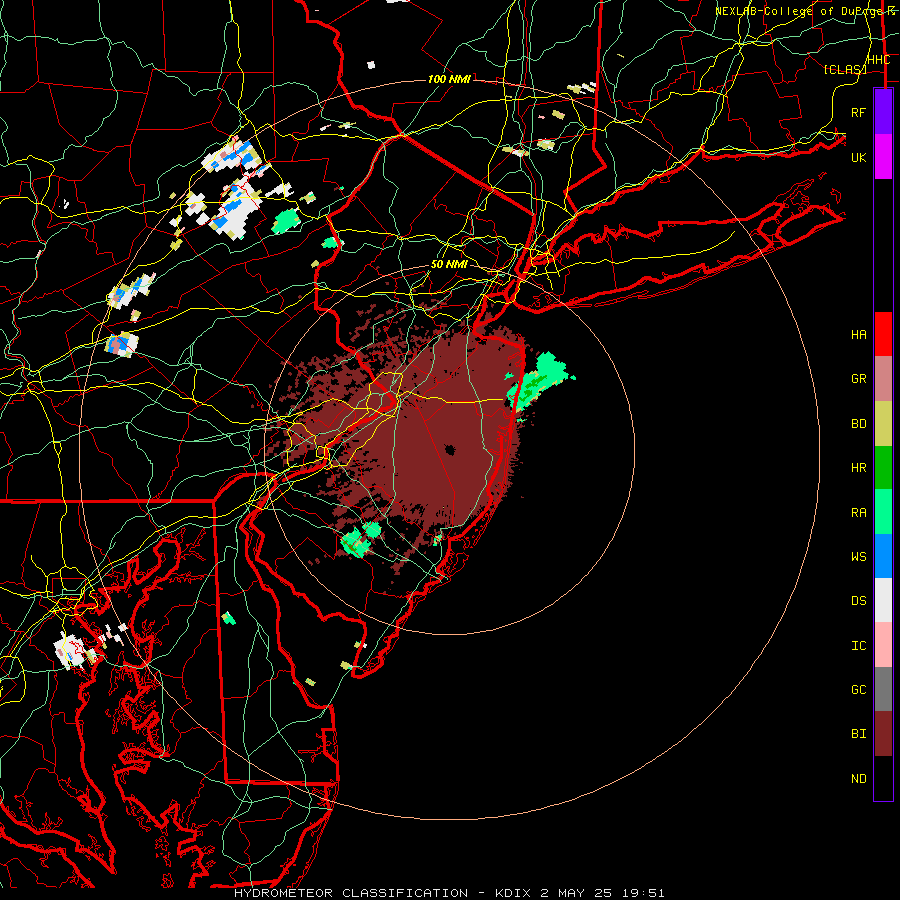The width and height of the screenshot is (900, 900).
Task: Click the WS legend label
Action: [858, 557]
